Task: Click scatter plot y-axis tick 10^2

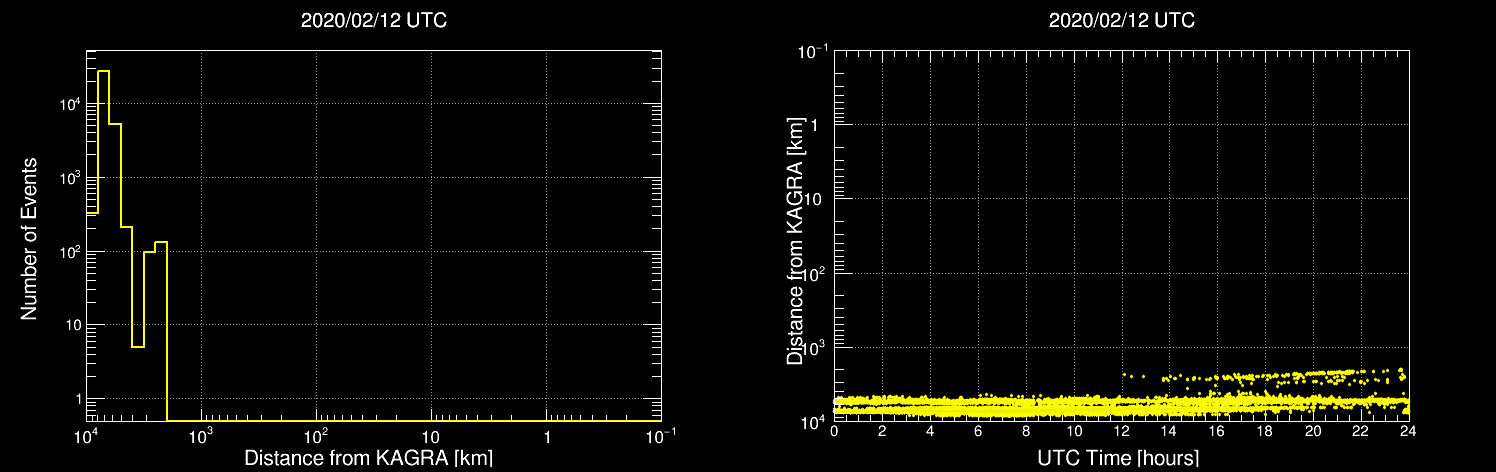Action: (815, 271)
